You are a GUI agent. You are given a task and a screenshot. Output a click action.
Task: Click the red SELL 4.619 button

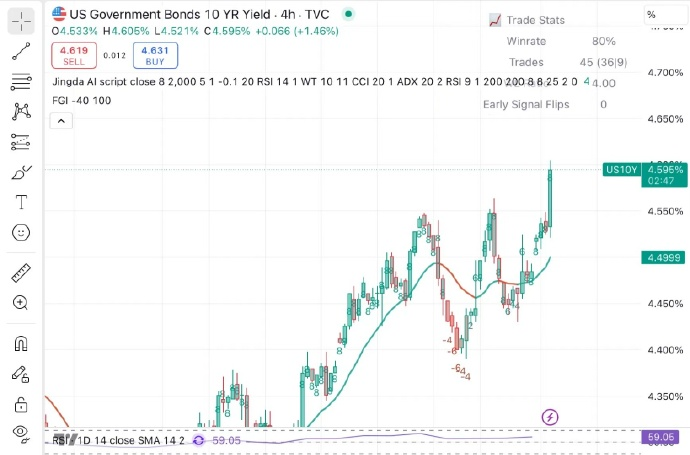[74, 55]
